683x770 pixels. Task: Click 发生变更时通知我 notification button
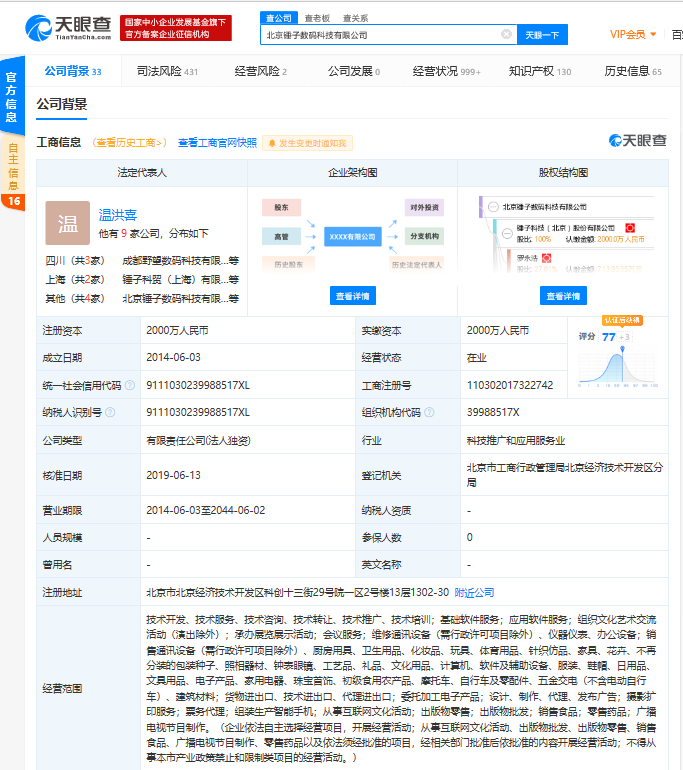coord(307,143)
